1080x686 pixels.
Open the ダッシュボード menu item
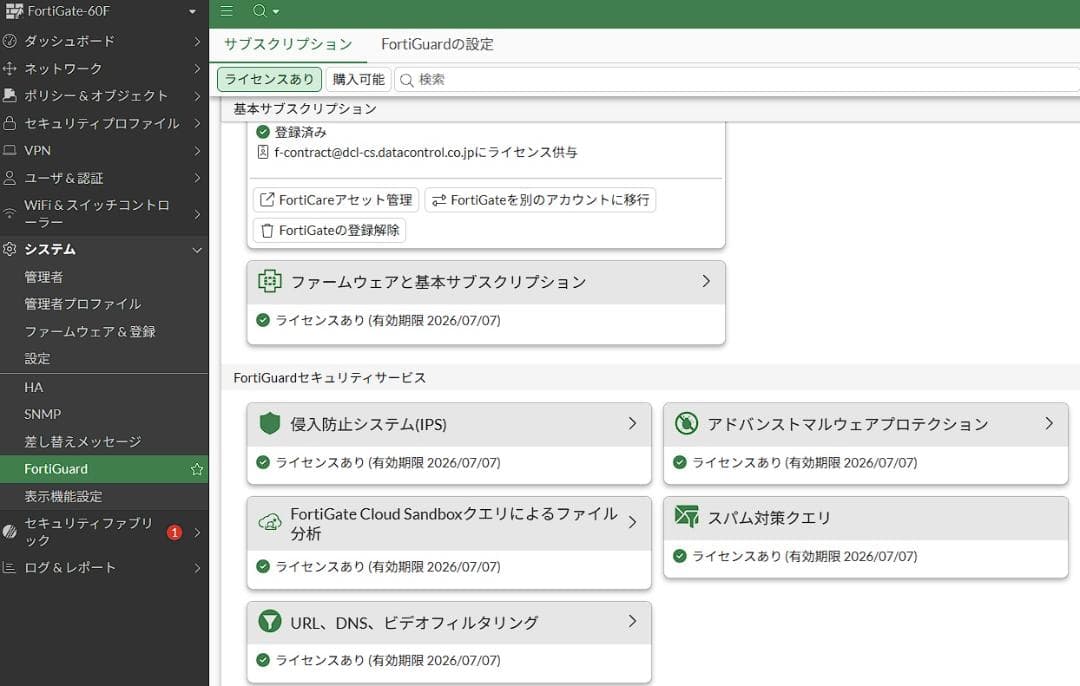pyautogui.click(x=104, y=41)
